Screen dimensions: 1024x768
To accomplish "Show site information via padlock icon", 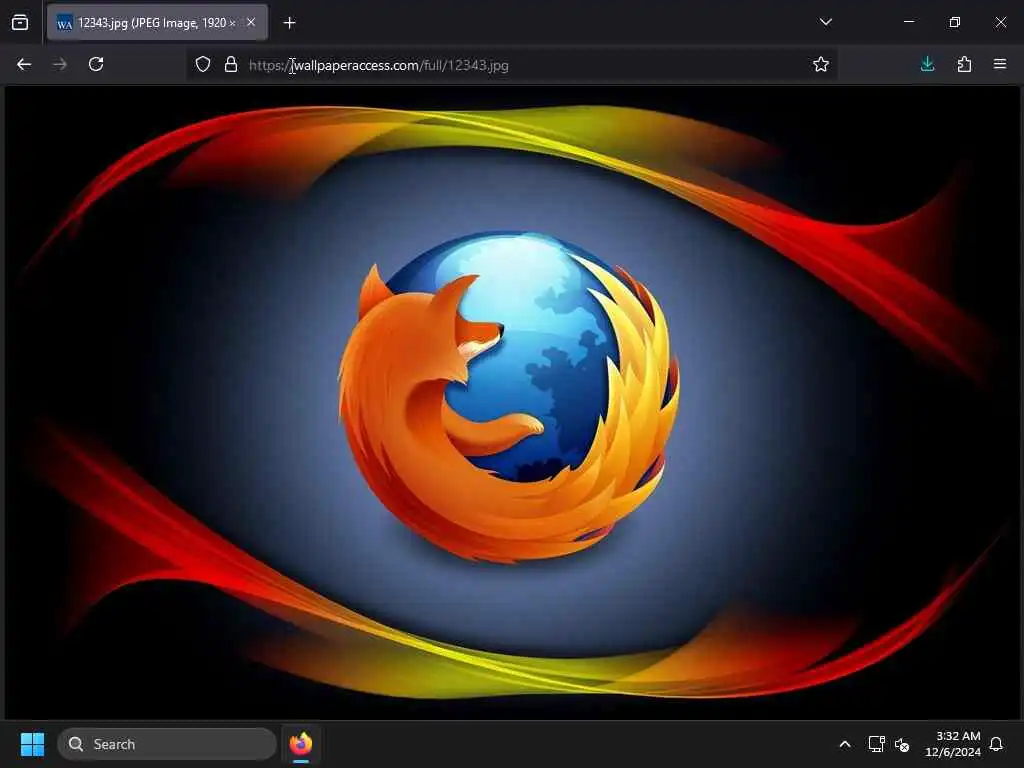I will (x=231, y=64).
